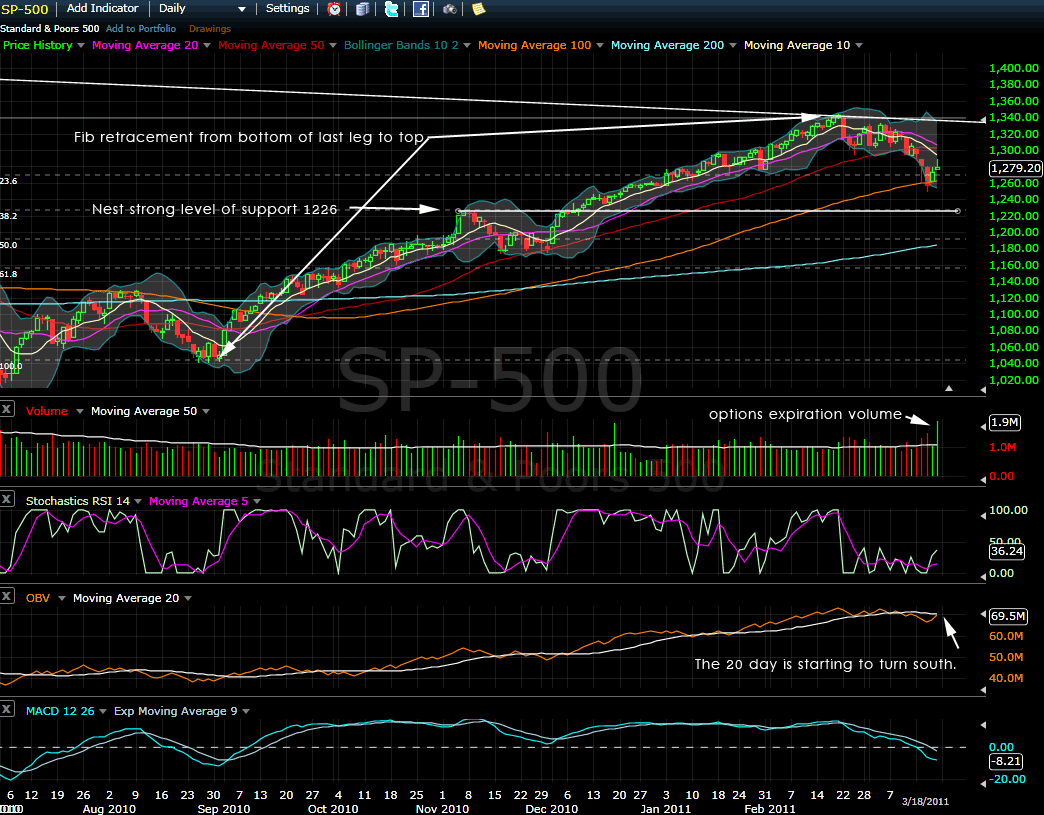Image resolution: width=1044 pixels, height=815 pixels.
Task: Open the Settings menu
Action: (288, 9)
